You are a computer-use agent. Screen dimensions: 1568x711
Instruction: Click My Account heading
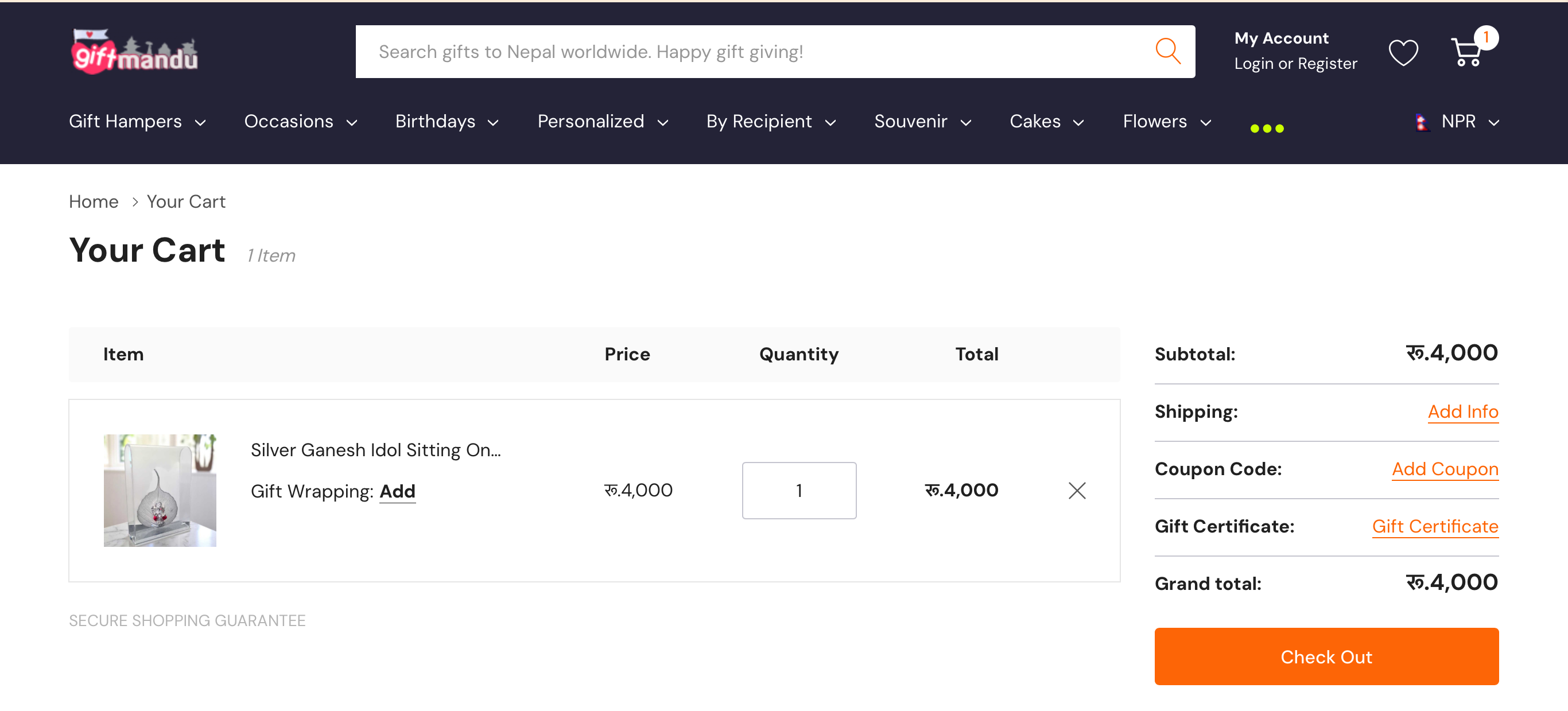pos(1281,38)
